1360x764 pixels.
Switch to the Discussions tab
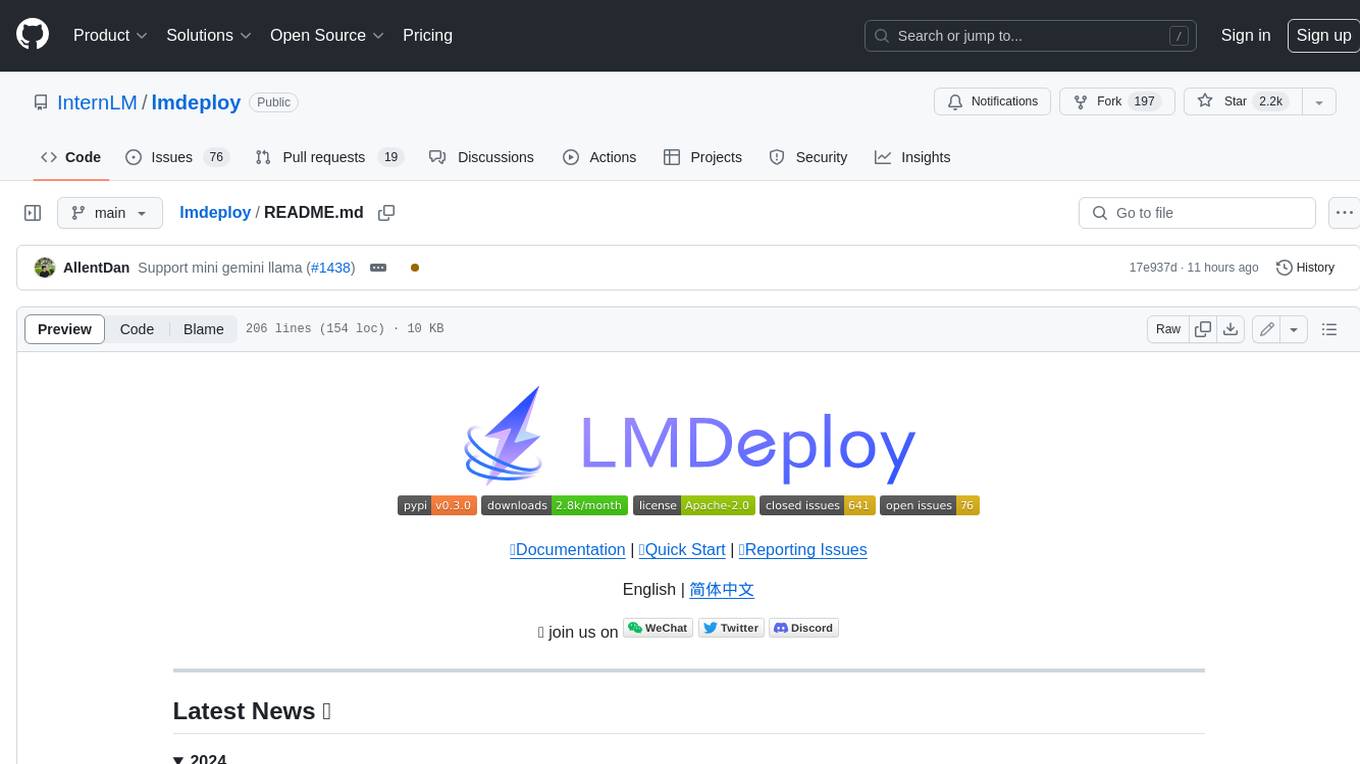(x=481, y=157)
